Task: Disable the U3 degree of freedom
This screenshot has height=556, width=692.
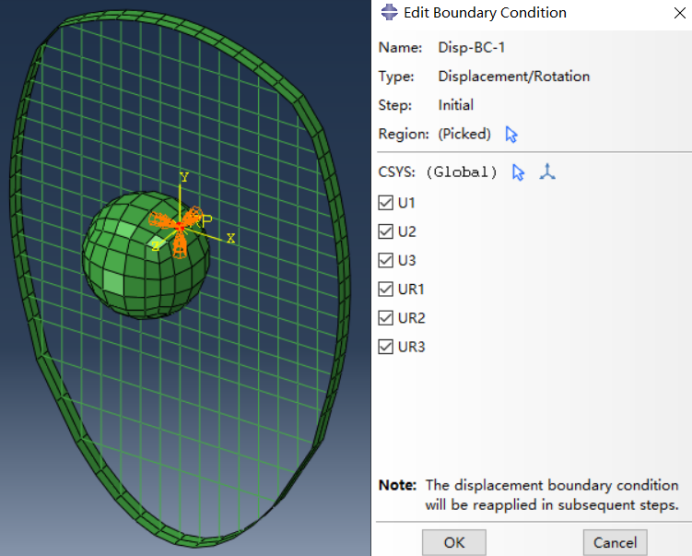Action: coord(386,261)
